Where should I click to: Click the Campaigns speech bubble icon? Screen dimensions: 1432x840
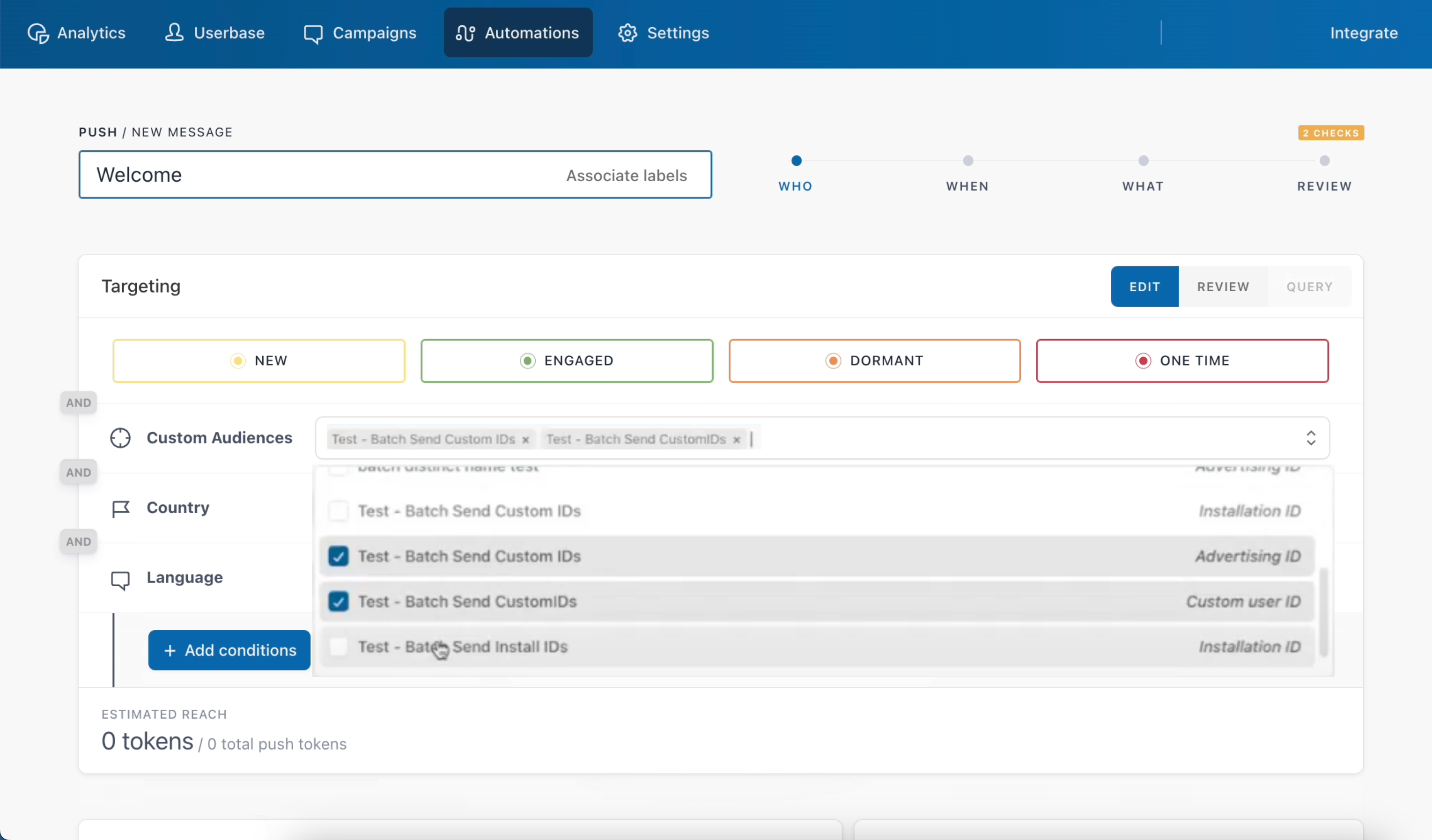[312, 34]
